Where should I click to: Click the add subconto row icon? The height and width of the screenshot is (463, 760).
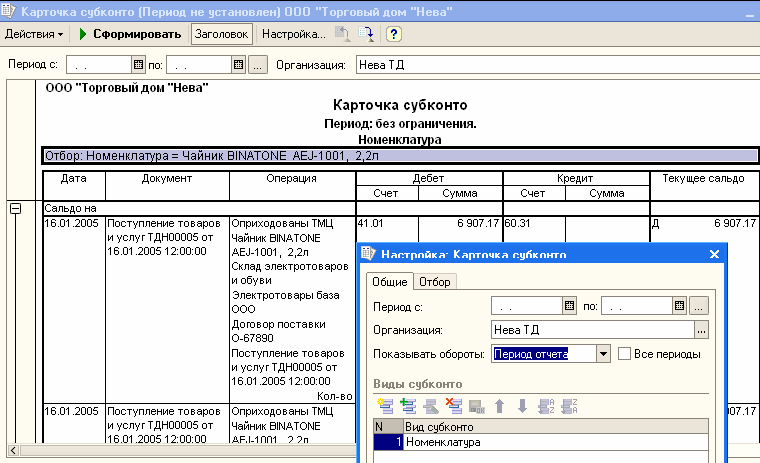(385, 405)
